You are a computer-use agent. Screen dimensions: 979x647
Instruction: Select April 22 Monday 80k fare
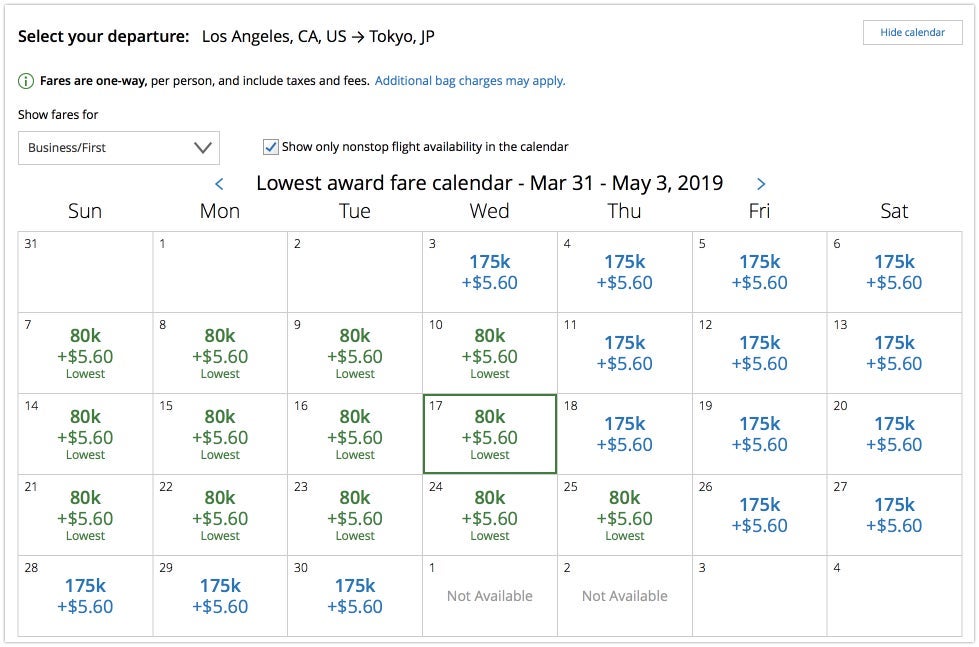220,514
